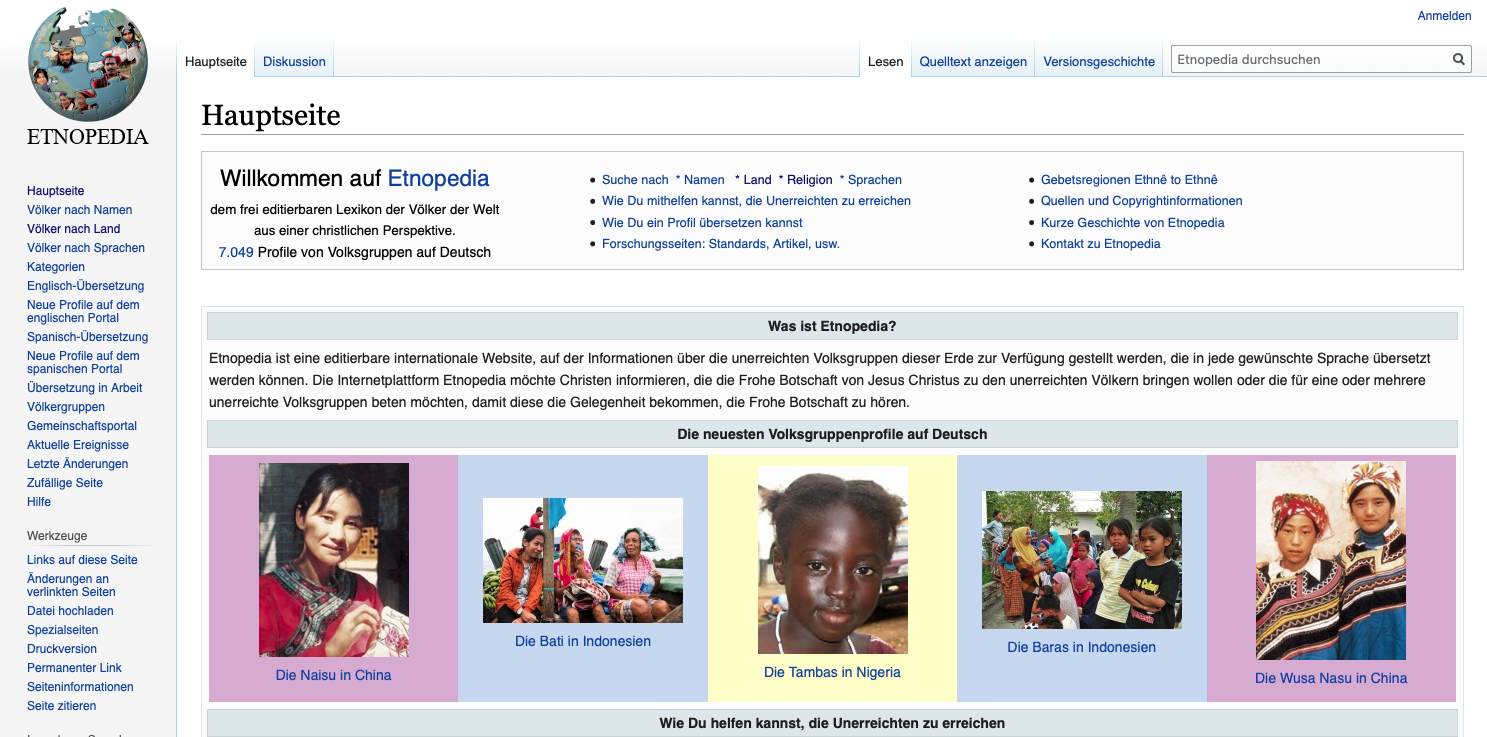View Letzte Änderungen in the sidebar

[x=77, y=464]
